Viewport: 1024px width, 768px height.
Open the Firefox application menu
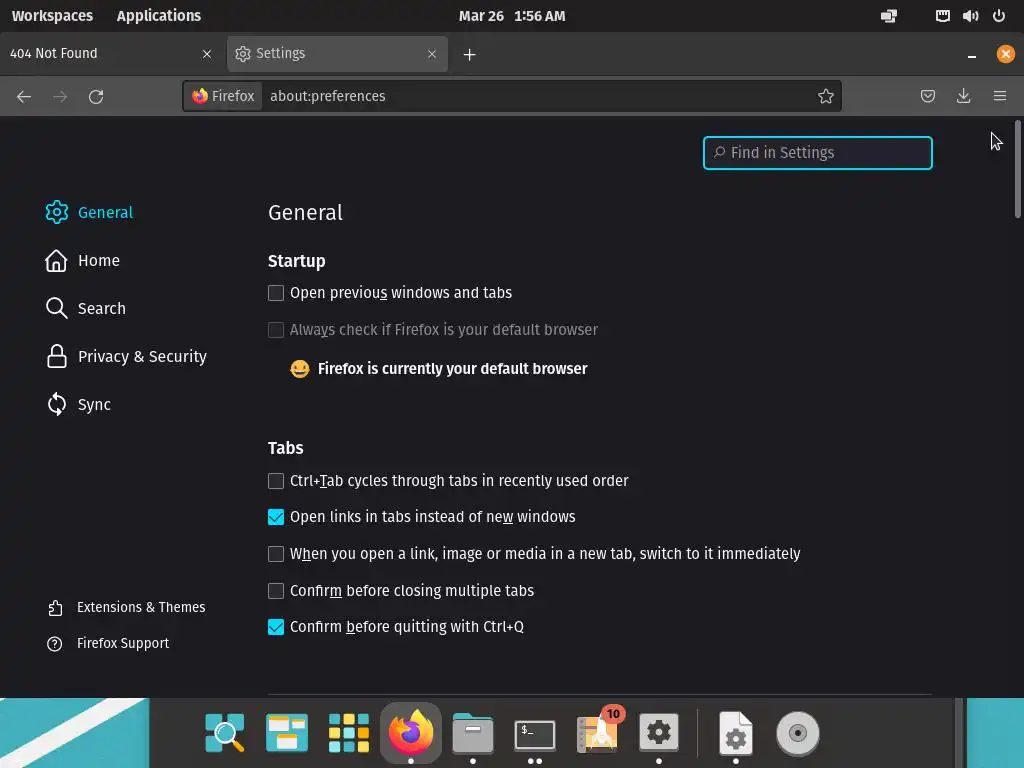coord(999,96)
